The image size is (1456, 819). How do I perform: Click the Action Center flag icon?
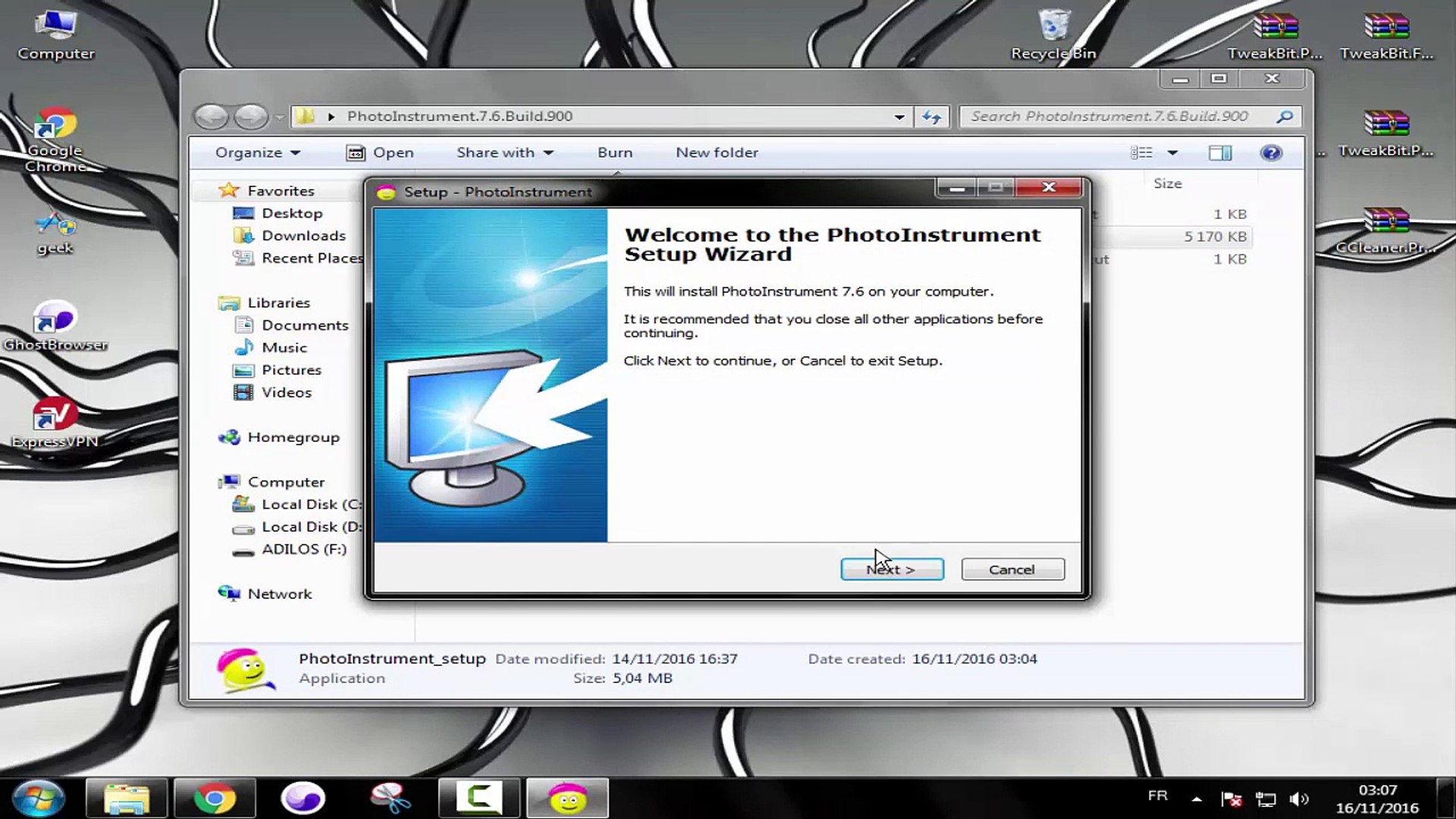(1231, 799)
